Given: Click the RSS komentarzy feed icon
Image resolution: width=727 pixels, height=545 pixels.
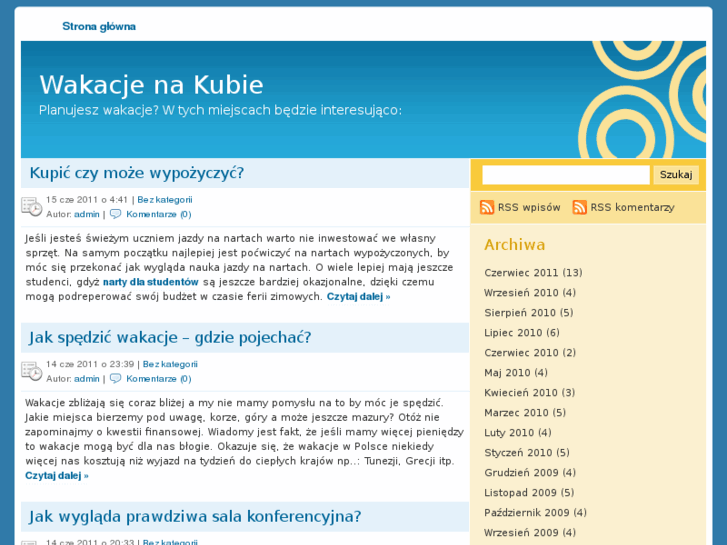Looking at the screenshot, I should pos(580,207).
